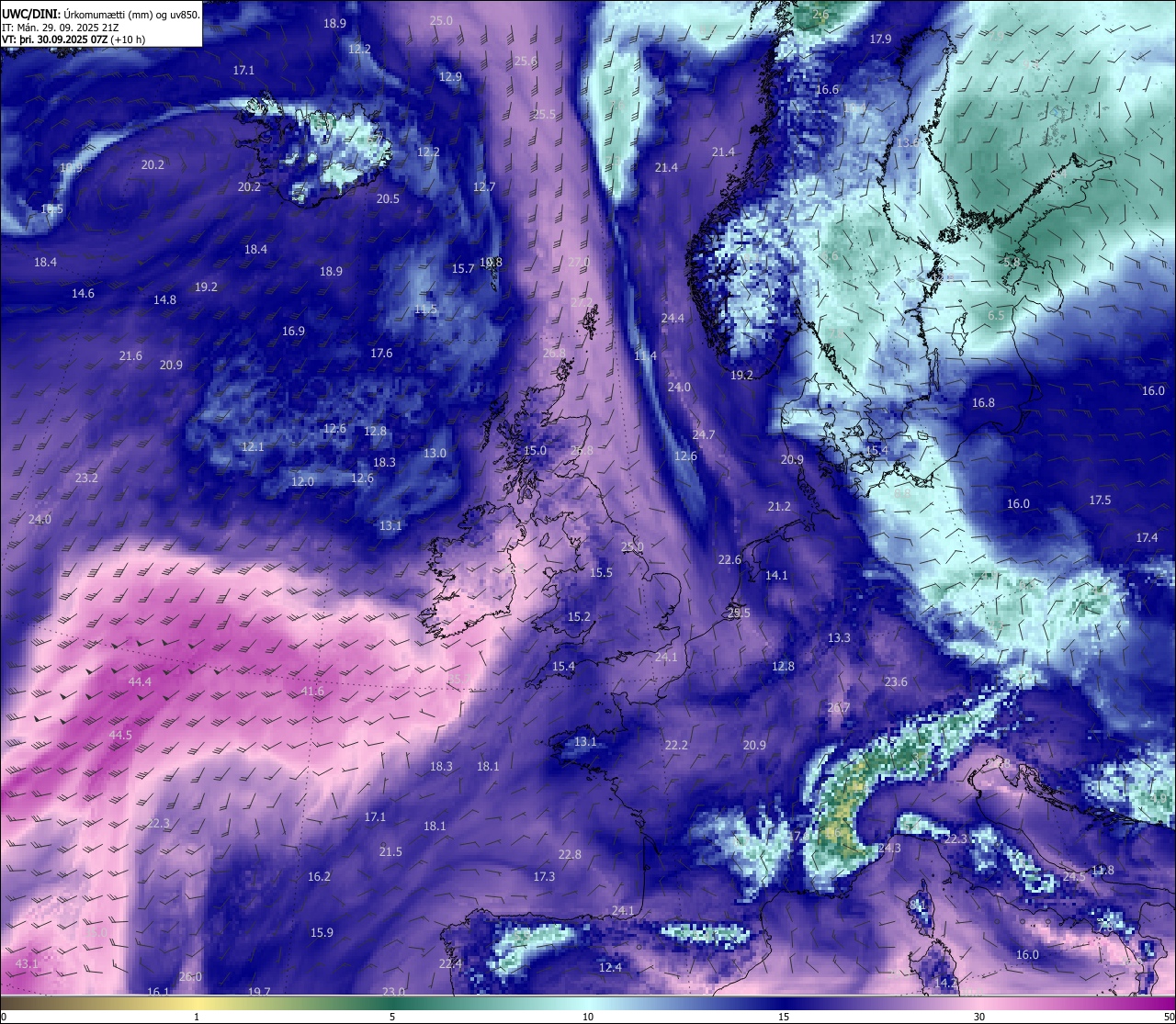This screenshot has width=1176, height=1024.
Task: Click the 23.2 value on the map
Action: (86, 478)
